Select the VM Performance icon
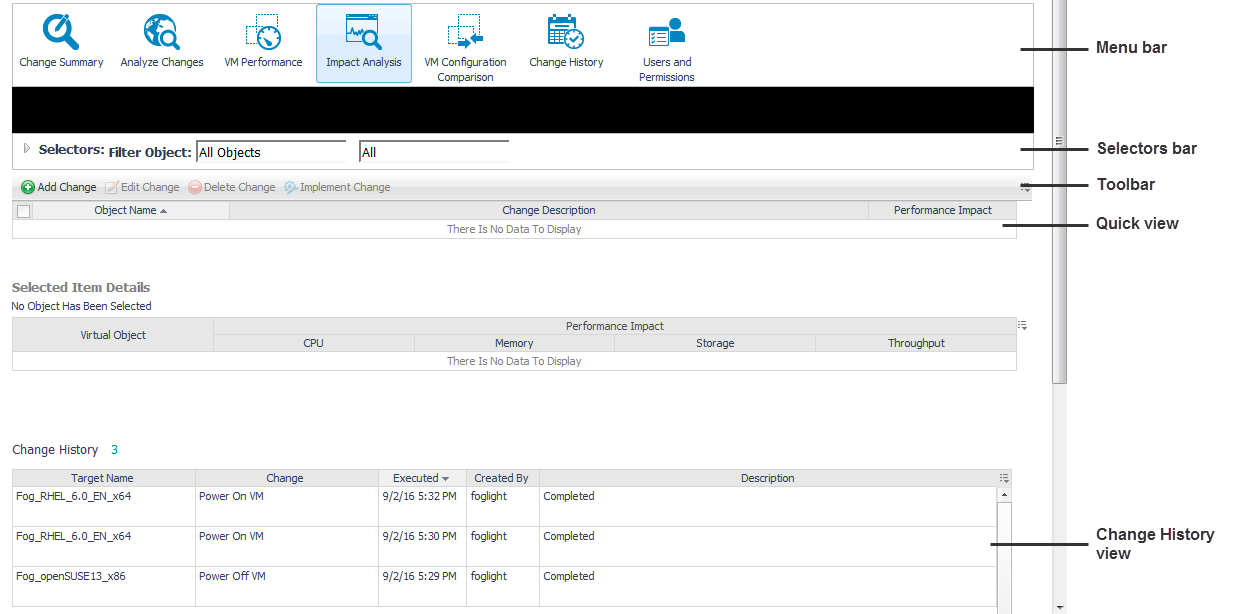This screenshot has height=614, width=1243. (x=263, y=33)
